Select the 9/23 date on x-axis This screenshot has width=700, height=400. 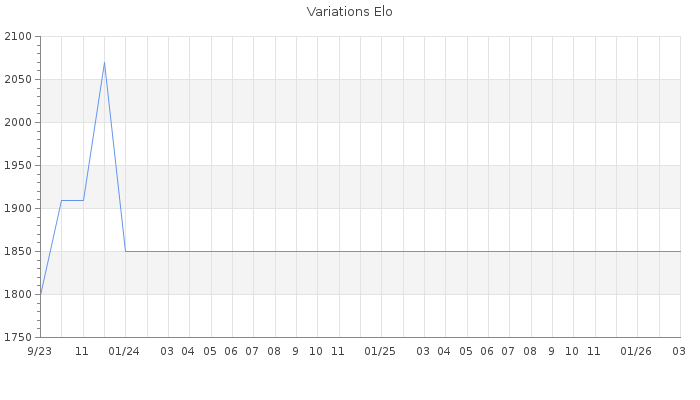(x=40, y=351)
